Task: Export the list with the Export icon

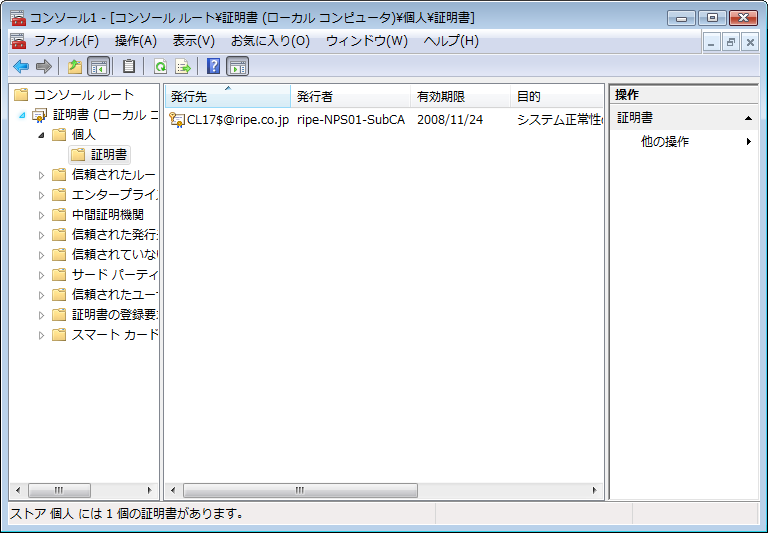Action: 183,66
